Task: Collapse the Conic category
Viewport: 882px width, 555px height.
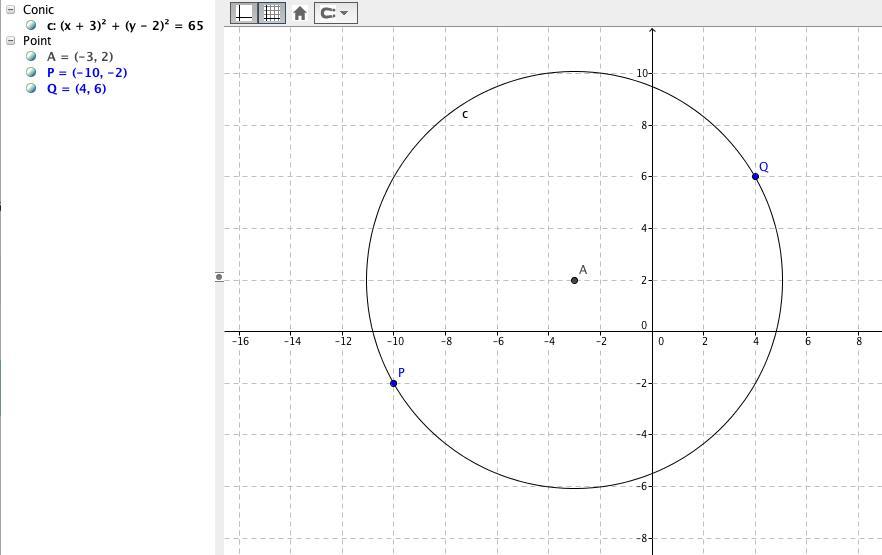Action: pyautogui.click(x=11, y=10)
